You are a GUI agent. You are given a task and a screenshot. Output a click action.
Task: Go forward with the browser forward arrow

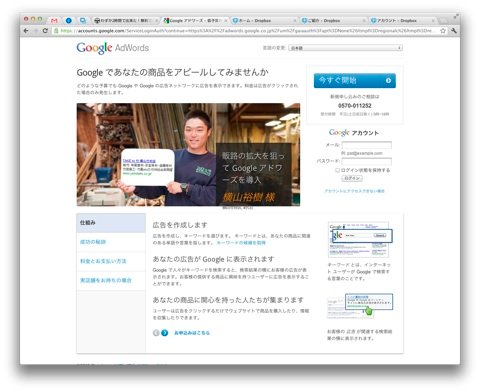(x=36, y=31)
